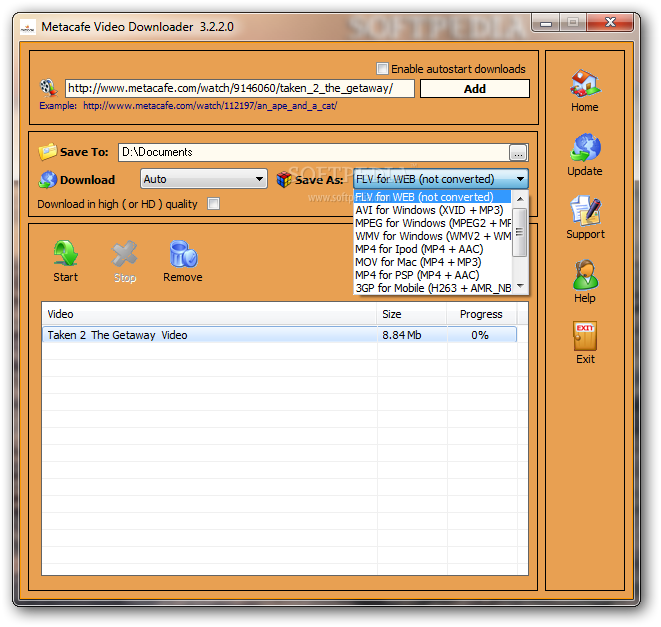Viewport: 661px width, 627px height.
Task: Click the browse button next to Save To path
Action: click(x=518, y=153)
